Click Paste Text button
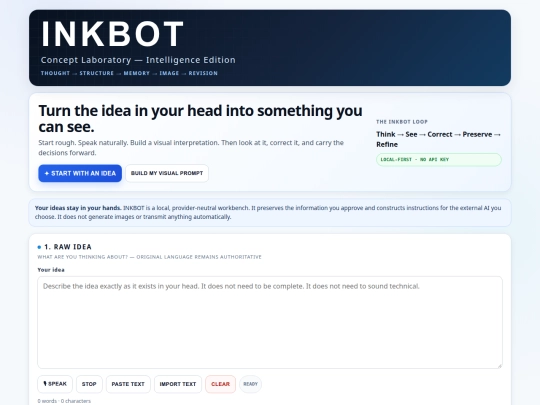Viewport: 540px width, 405px height. point(128,384)
